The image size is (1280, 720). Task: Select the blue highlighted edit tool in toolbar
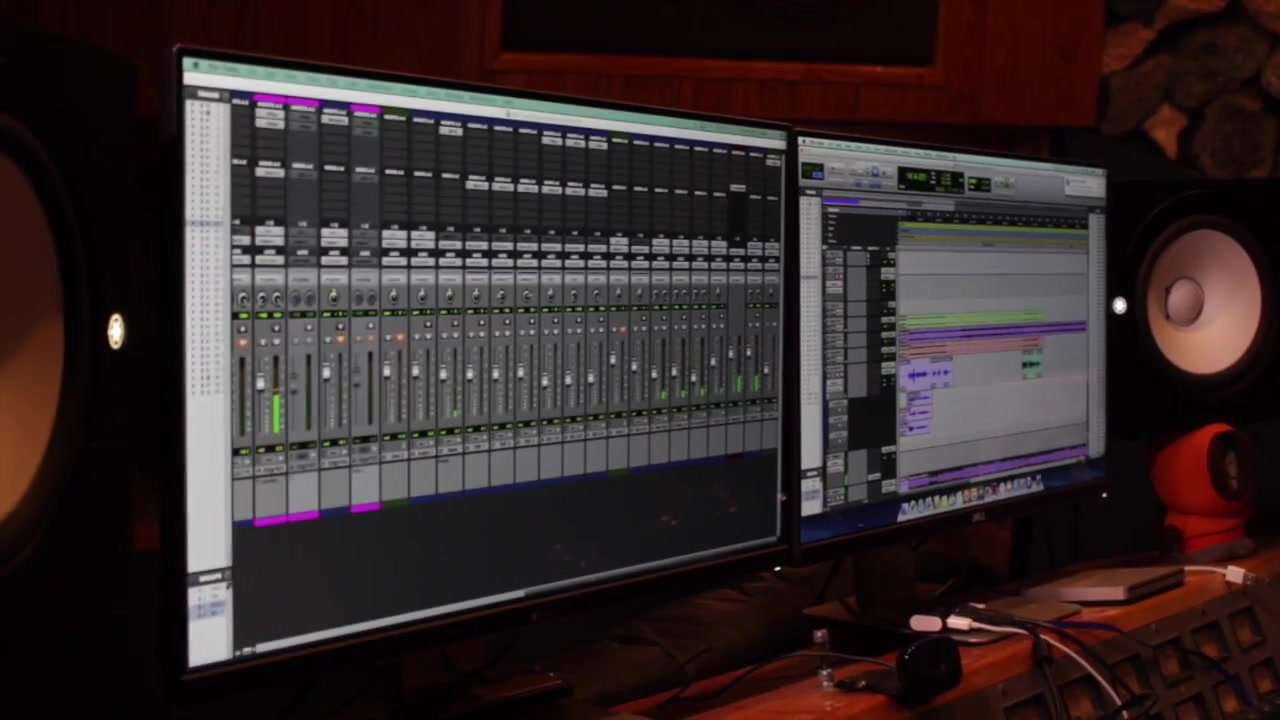tap(875, 172)
